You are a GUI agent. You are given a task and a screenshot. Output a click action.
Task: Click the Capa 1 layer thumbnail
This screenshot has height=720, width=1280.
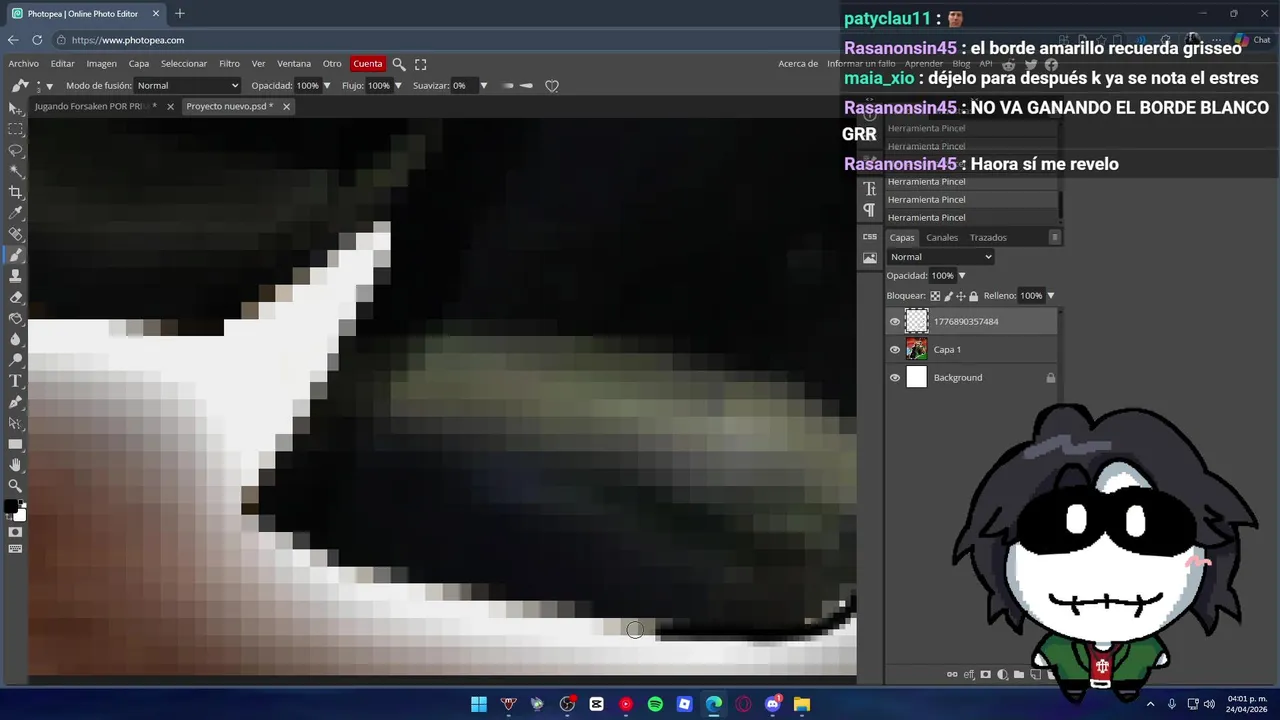click(x=916, y=350)
